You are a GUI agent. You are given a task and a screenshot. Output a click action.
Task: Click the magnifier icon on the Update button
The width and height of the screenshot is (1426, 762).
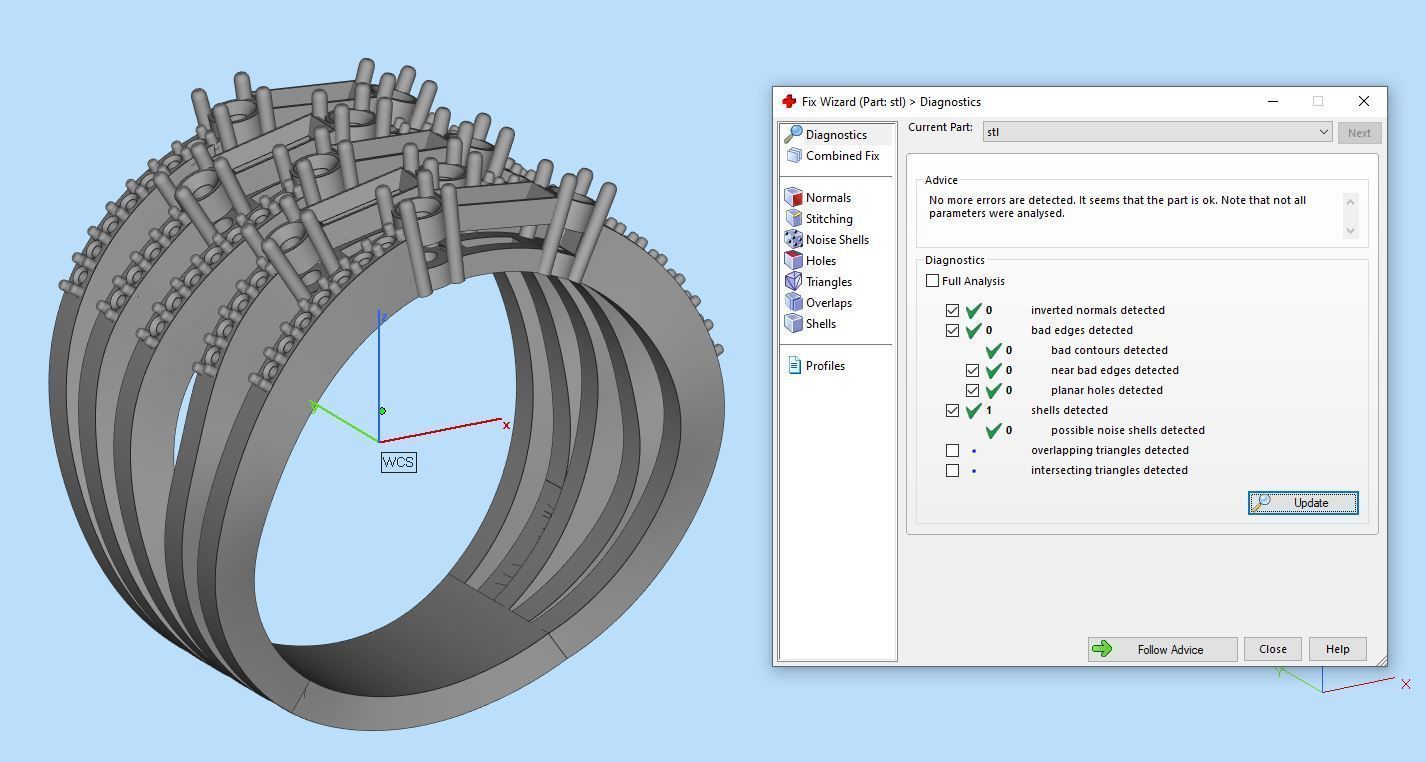tap(1262, 503)
